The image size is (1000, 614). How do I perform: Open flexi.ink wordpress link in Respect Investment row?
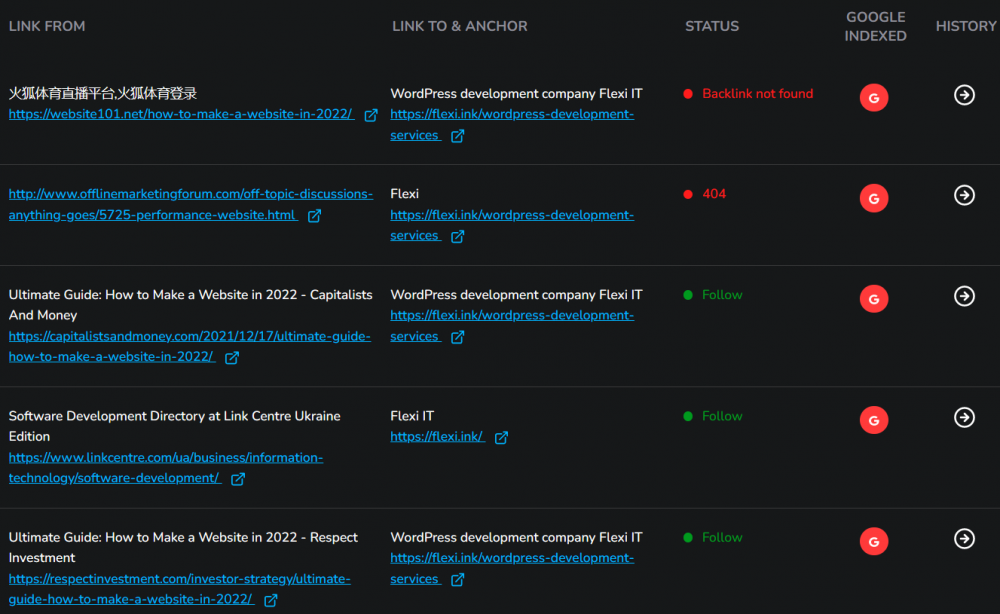[512, 568]
